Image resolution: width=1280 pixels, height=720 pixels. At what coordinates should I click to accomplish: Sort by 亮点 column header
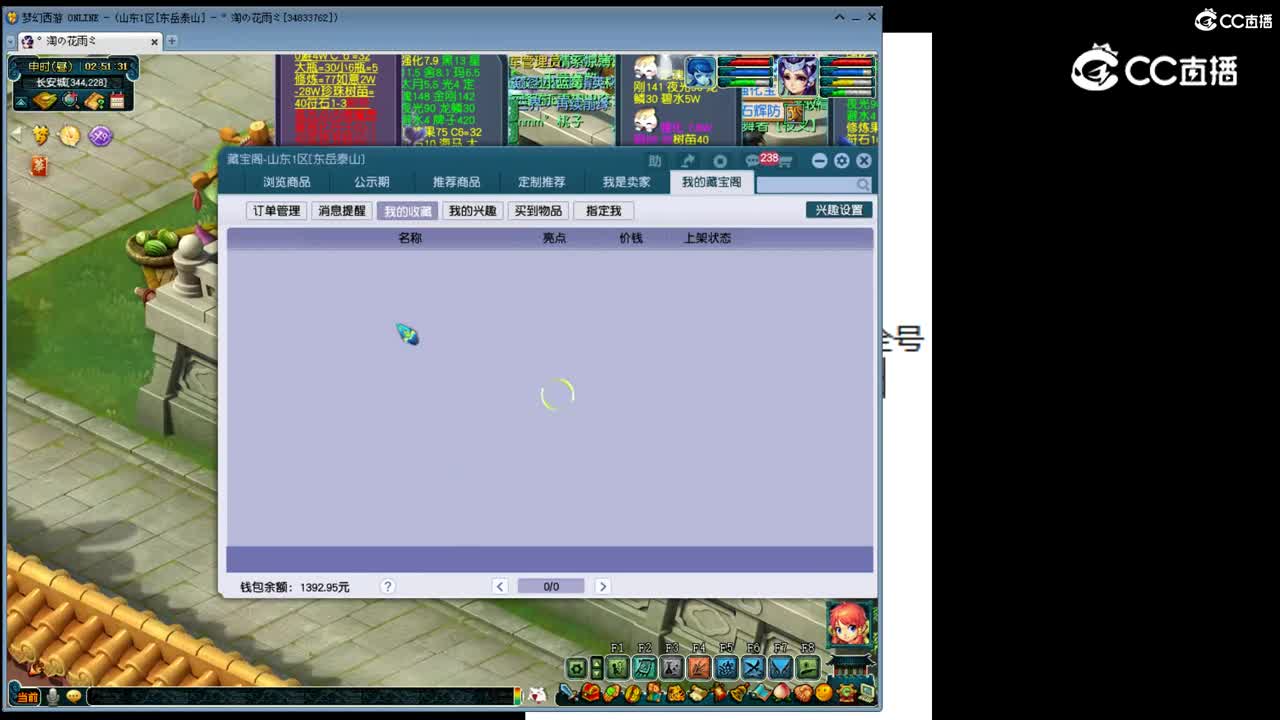pos(554,238)
